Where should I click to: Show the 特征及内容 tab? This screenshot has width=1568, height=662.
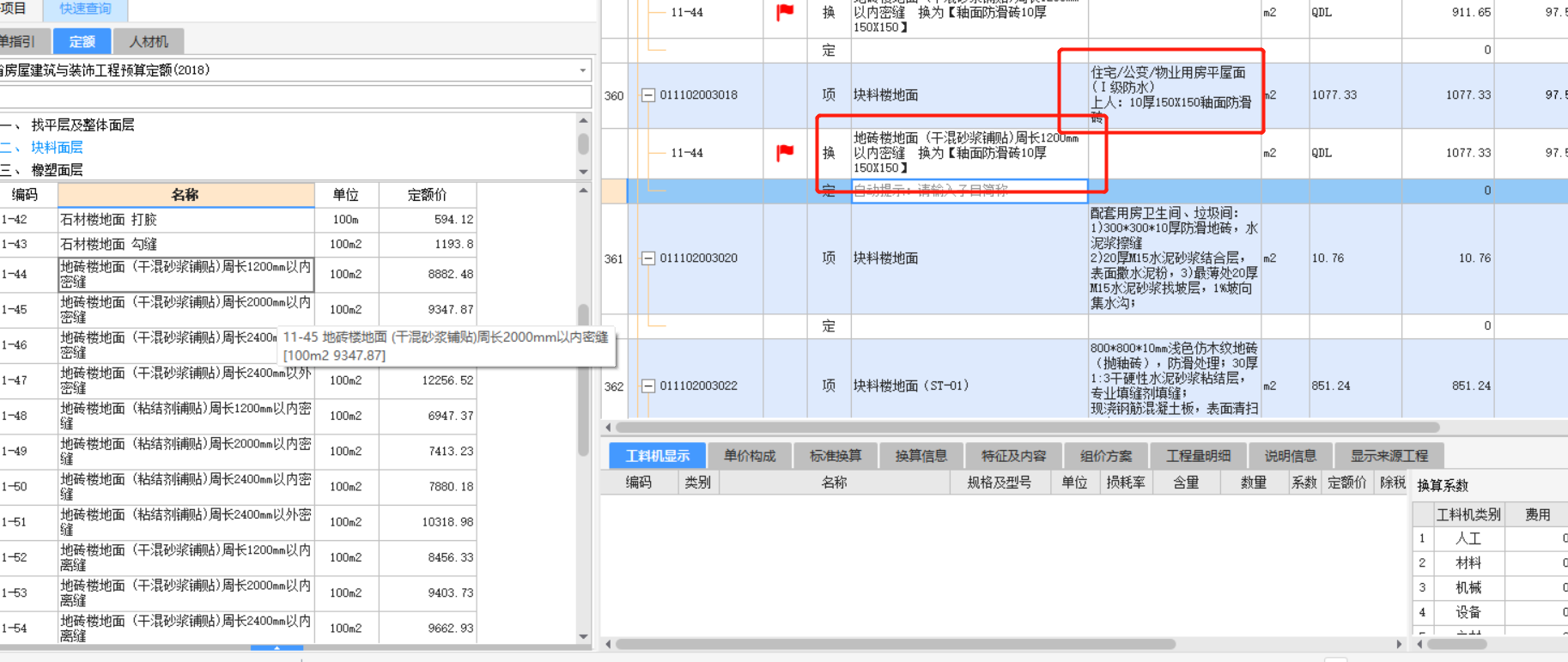coord(1013,456)
